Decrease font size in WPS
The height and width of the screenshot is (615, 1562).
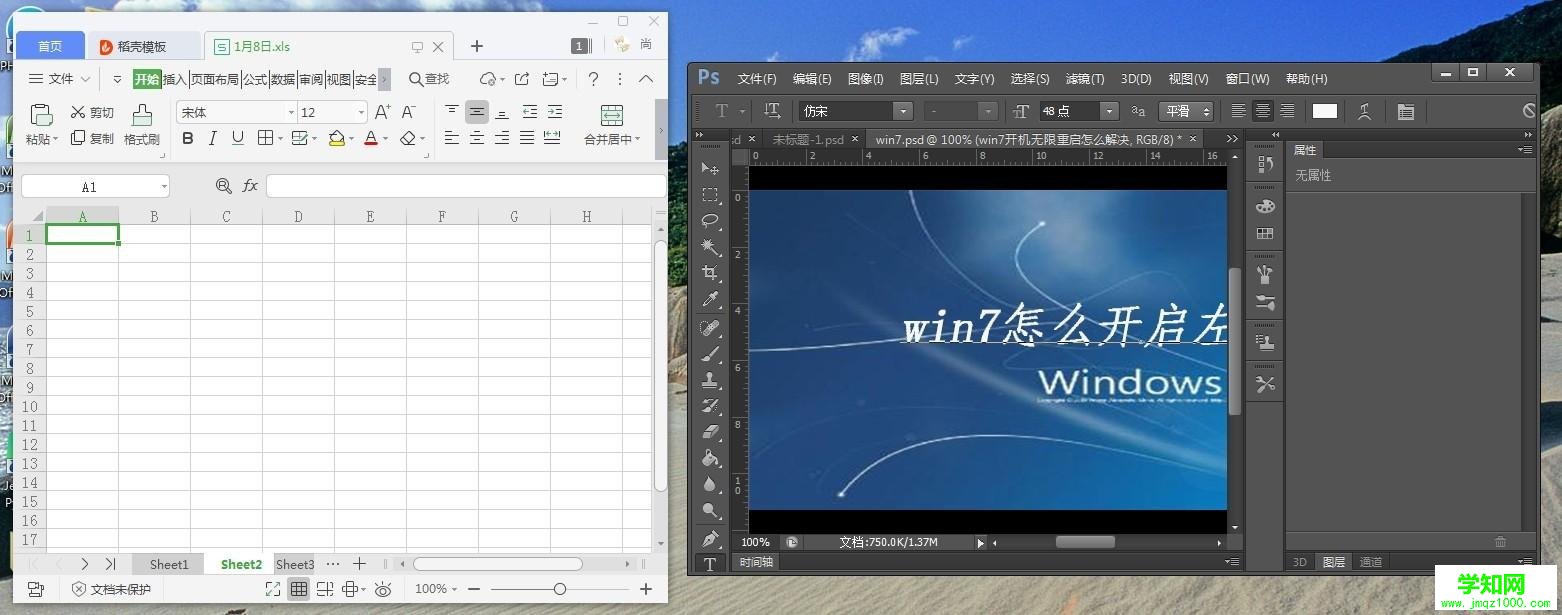(408, 112)
